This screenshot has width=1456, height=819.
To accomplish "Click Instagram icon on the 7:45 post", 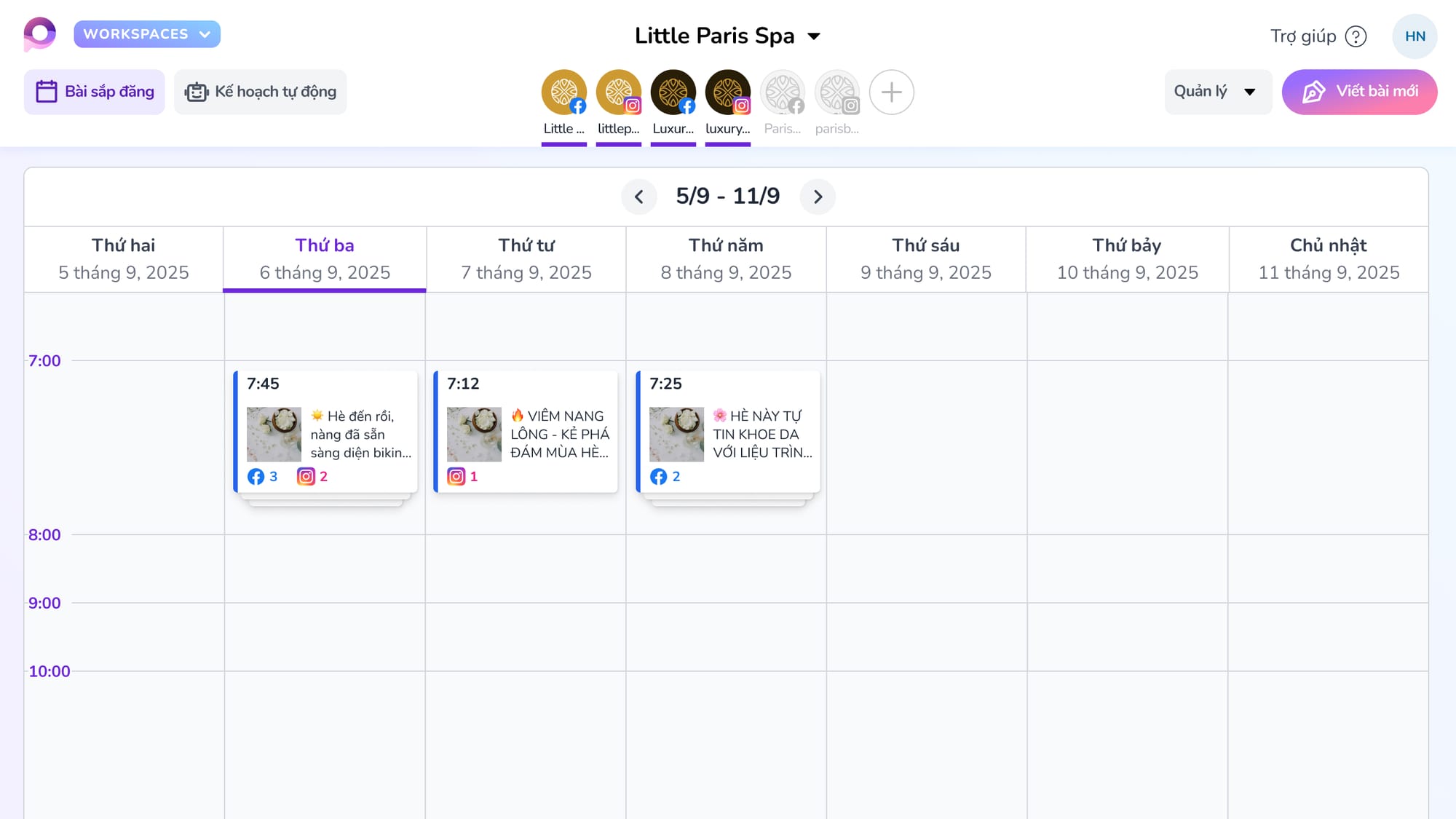I will tap(306, 477).
